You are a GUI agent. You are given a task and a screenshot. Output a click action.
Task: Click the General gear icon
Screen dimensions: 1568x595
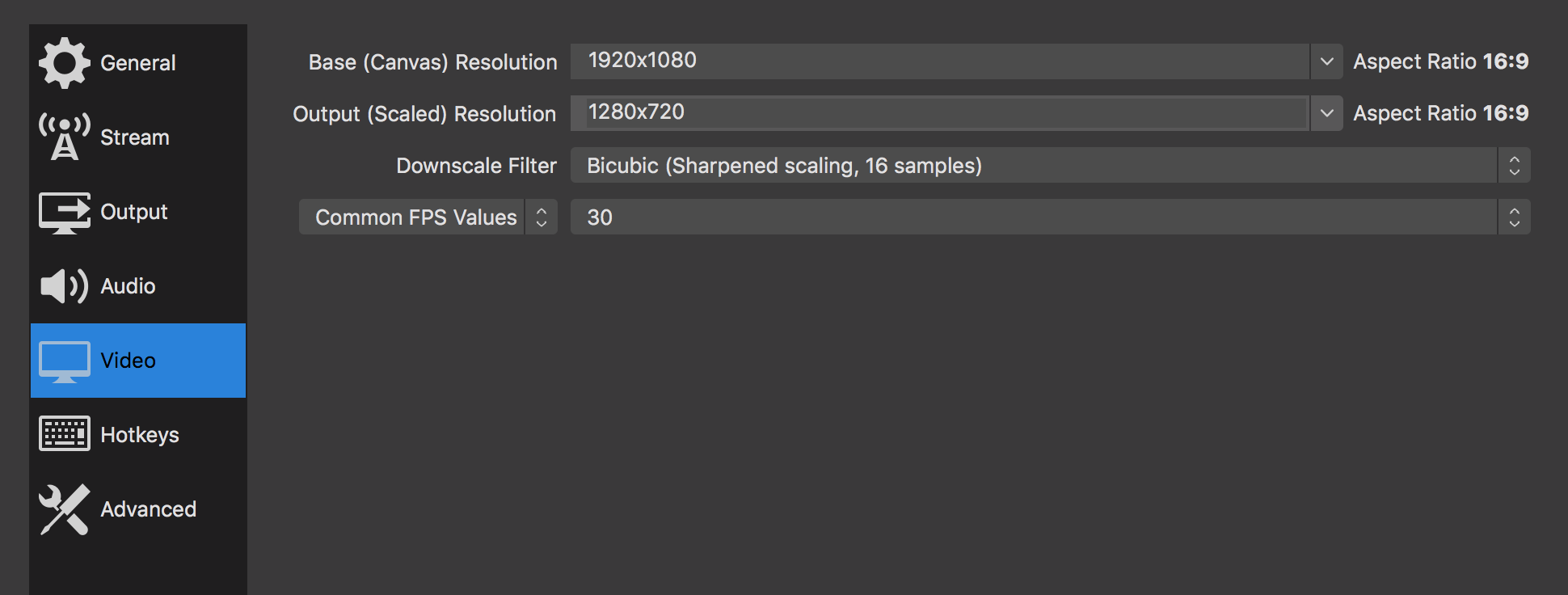(x=65, y=63)
